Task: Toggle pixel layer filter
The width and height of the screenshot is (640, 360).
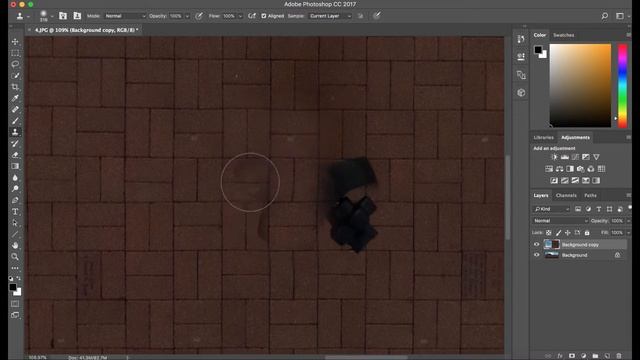Action: [578, 209]
